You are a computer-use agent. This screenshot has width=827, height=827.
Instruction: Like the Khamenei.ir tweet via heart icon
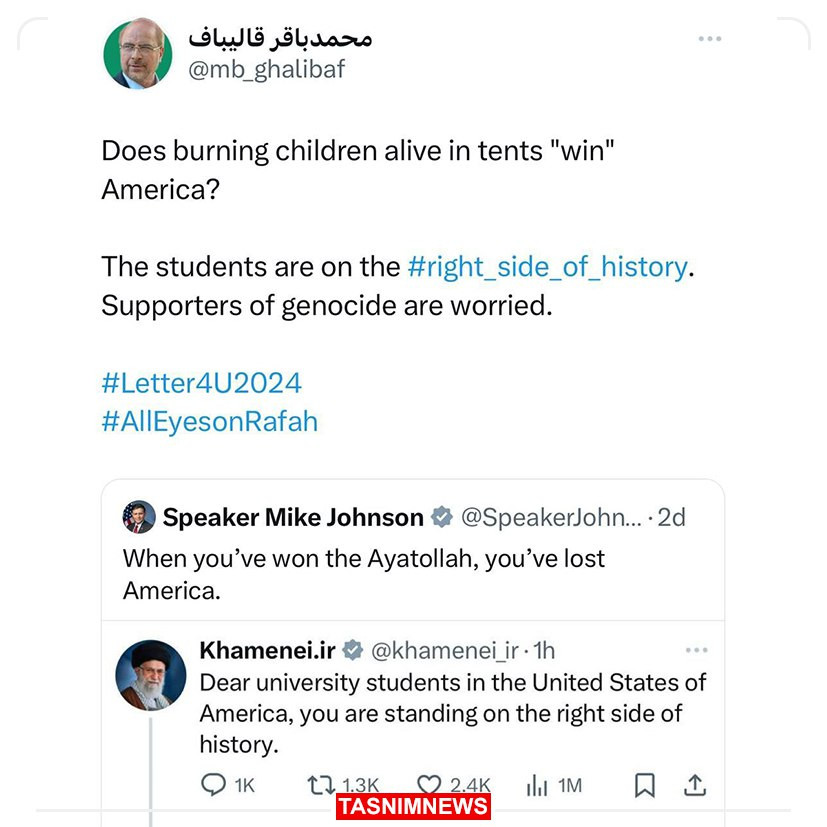click(x=430, y=785)
